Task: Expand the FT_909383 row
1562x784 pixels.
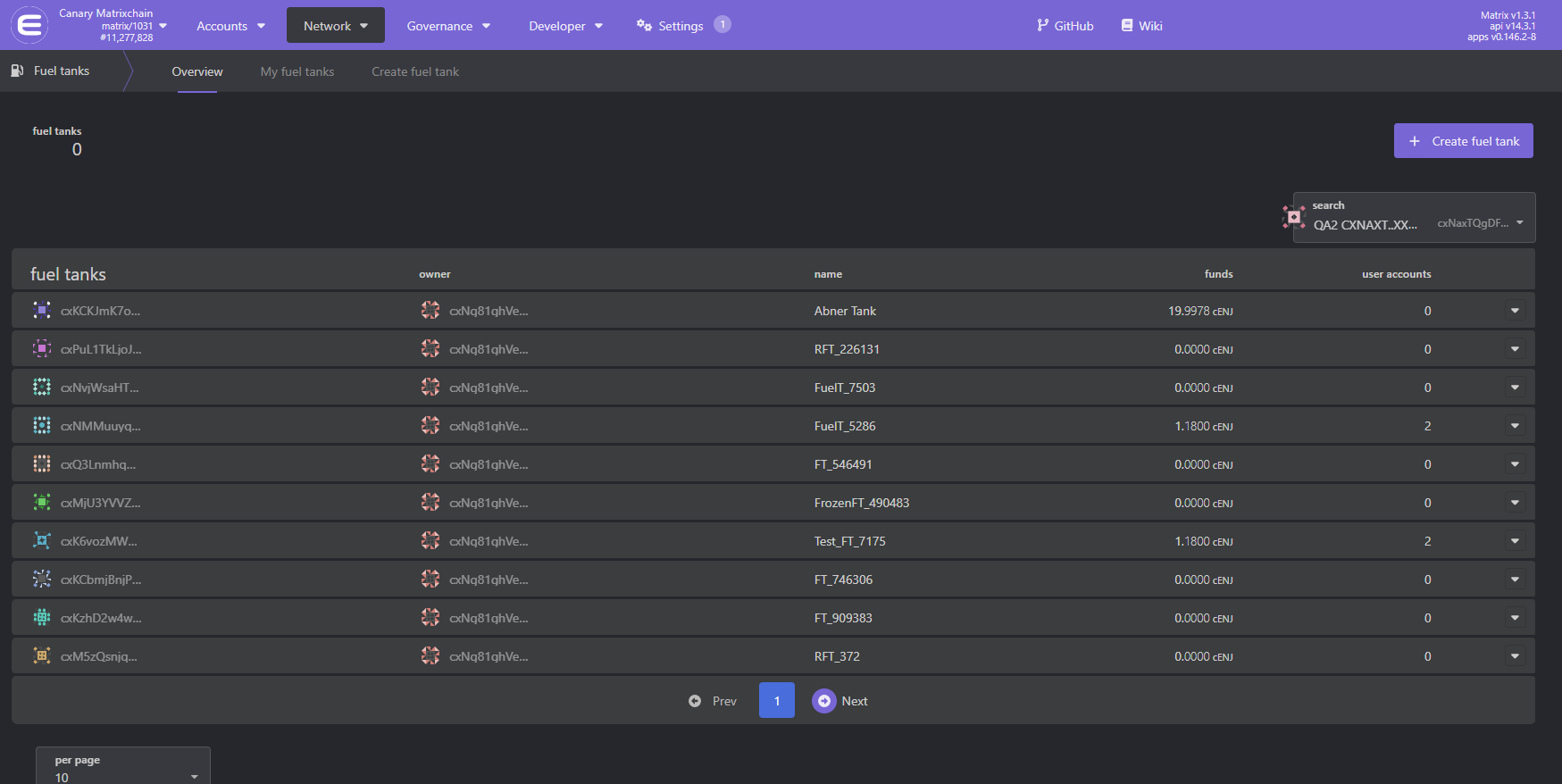Action: 1515,618
